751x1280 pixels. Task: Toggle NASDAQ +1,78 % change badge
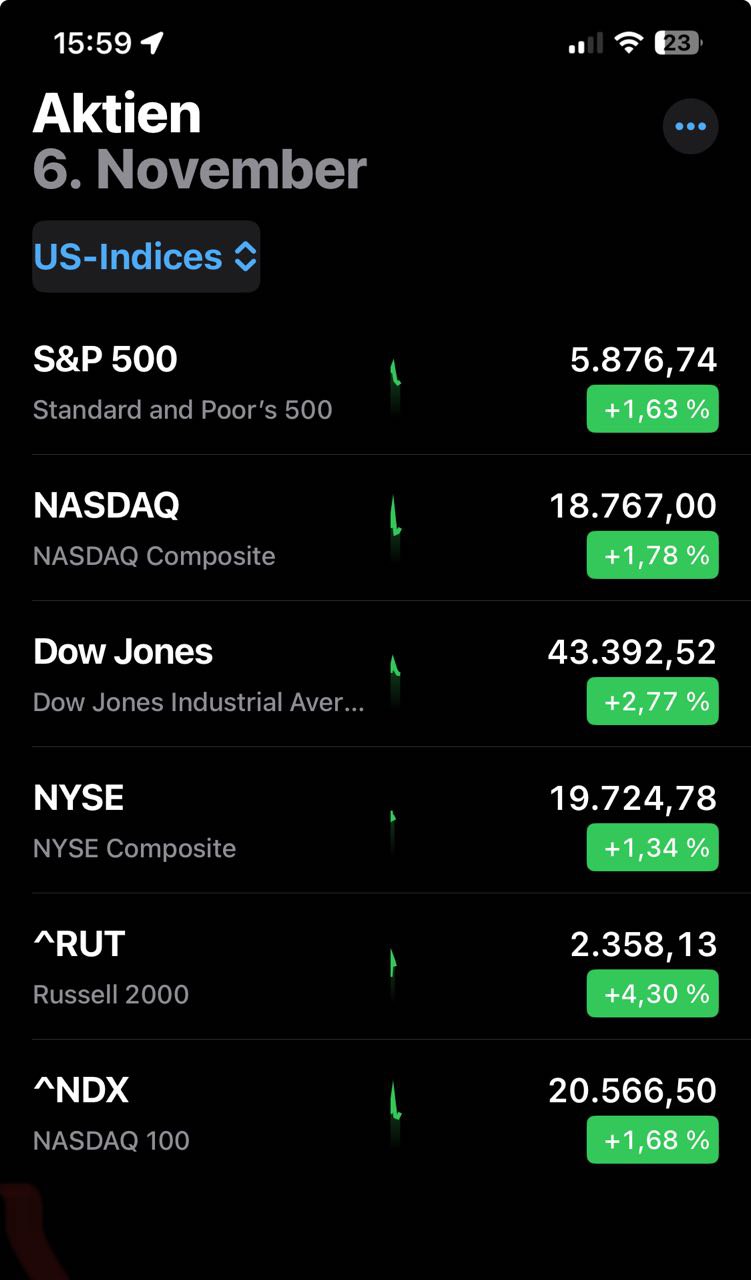coord(652,555)
